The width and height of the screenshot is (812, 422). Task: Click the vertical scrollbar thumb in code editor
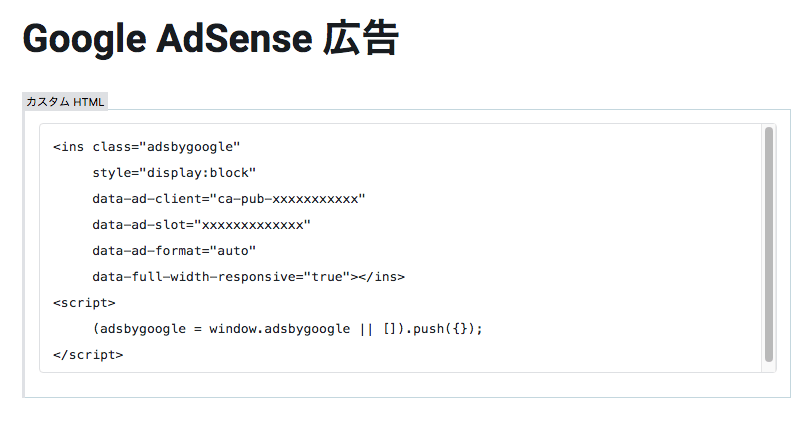pyautogui.click(x=769, y=244)
